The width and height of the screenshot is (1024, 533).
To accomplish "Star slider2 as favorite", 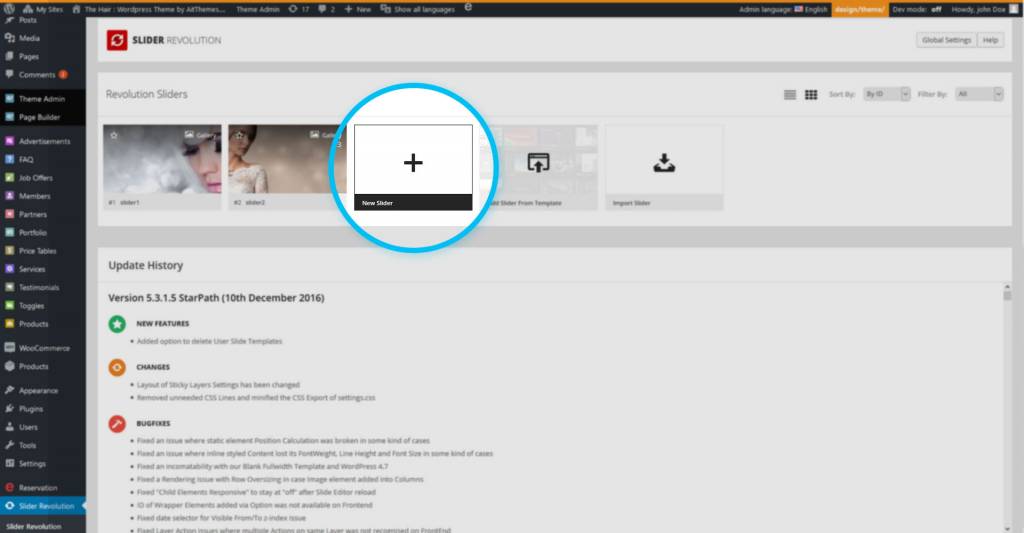I will (239, 135).
